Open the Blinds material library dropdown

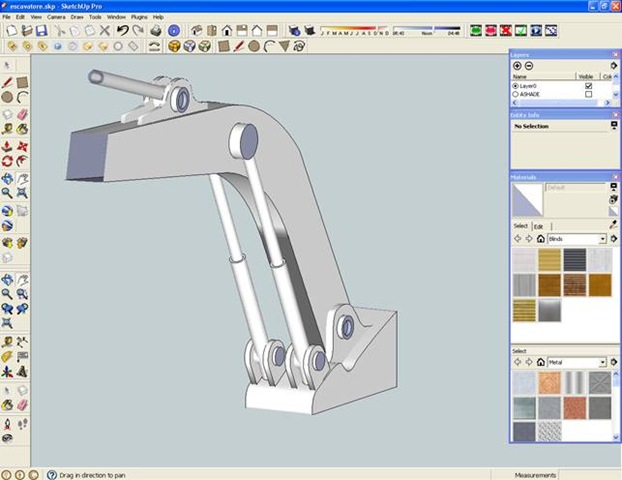(603, 239)
